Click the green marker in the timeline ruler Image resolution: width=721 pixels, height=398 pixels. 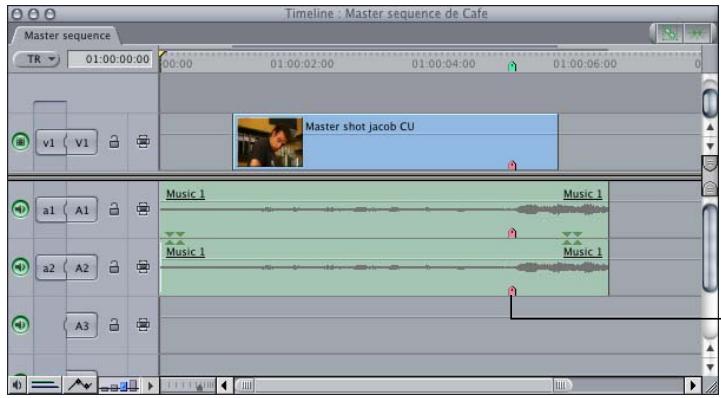(x=512, y=67)
